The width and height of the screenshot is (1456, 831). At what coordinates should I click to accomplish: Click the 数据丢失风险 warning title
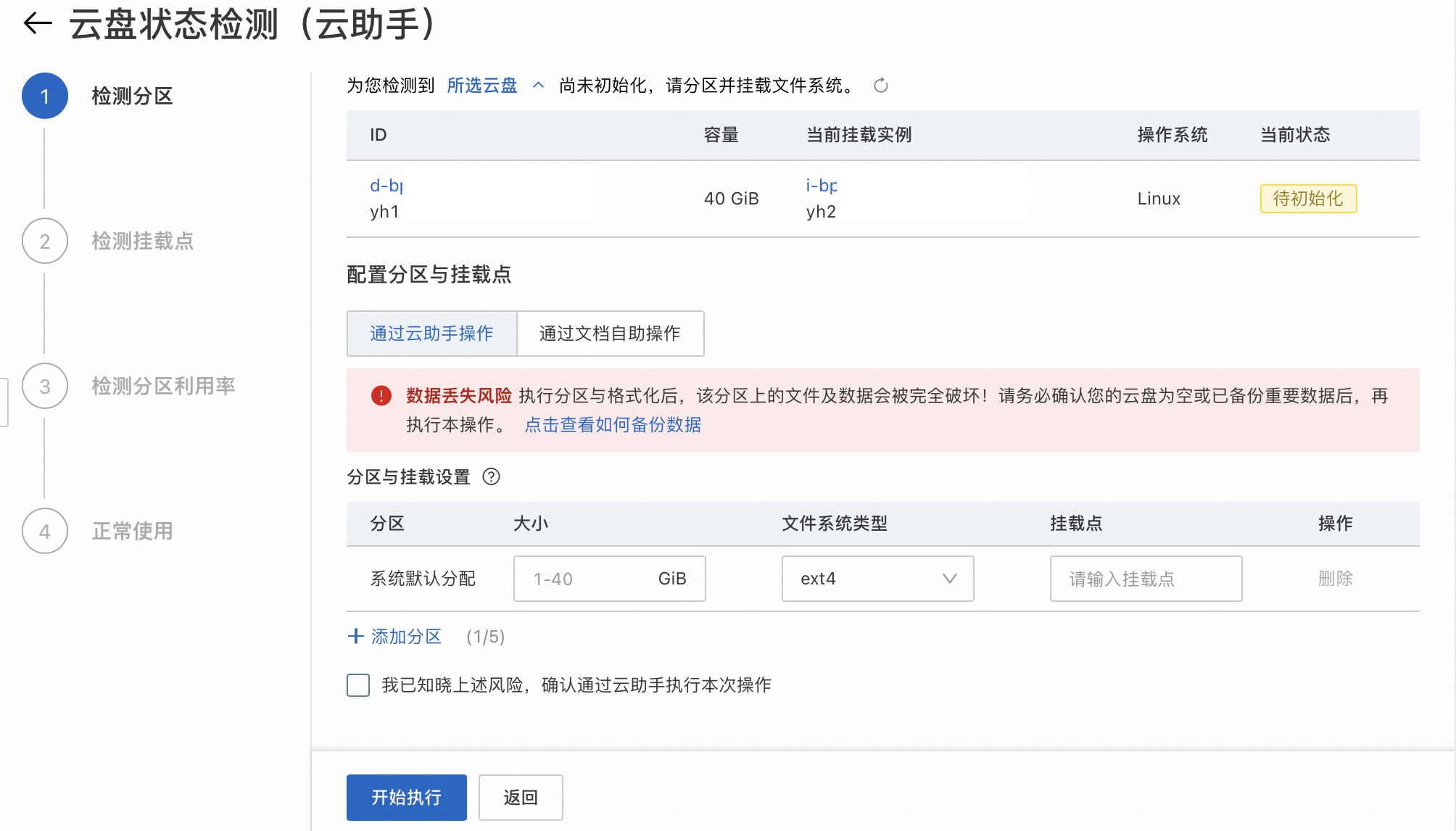coord(459,395)
